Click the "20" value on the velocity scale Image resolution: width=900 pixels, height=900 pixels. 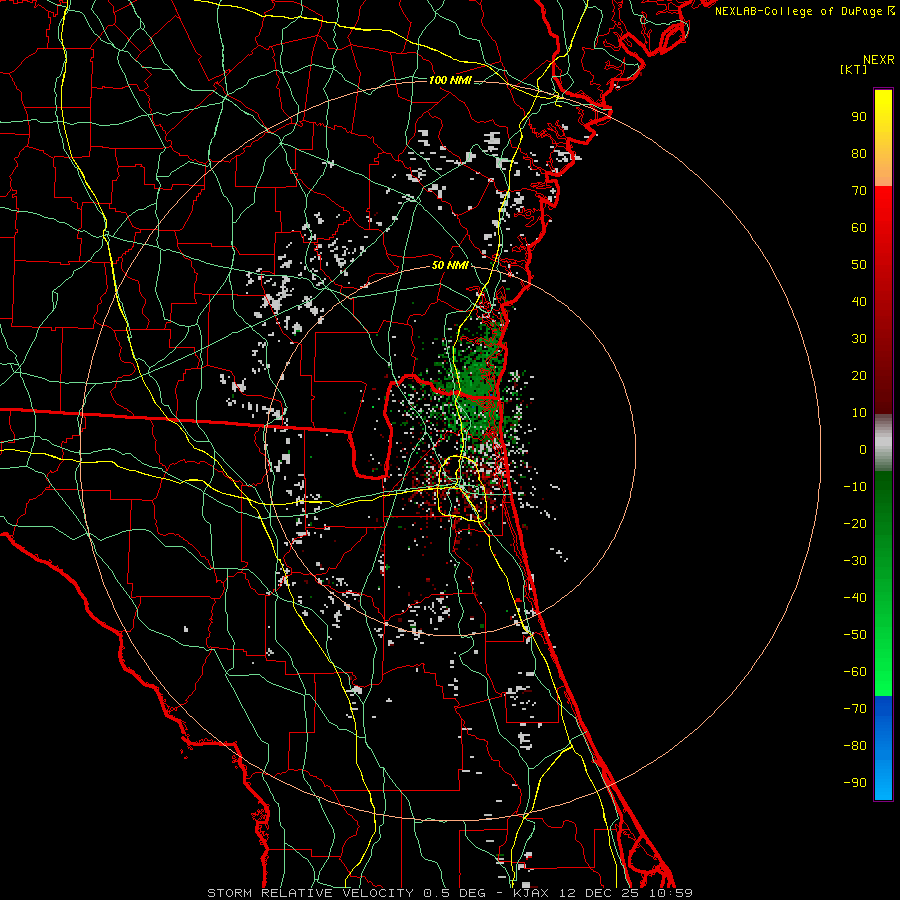(x=859, y=375)
